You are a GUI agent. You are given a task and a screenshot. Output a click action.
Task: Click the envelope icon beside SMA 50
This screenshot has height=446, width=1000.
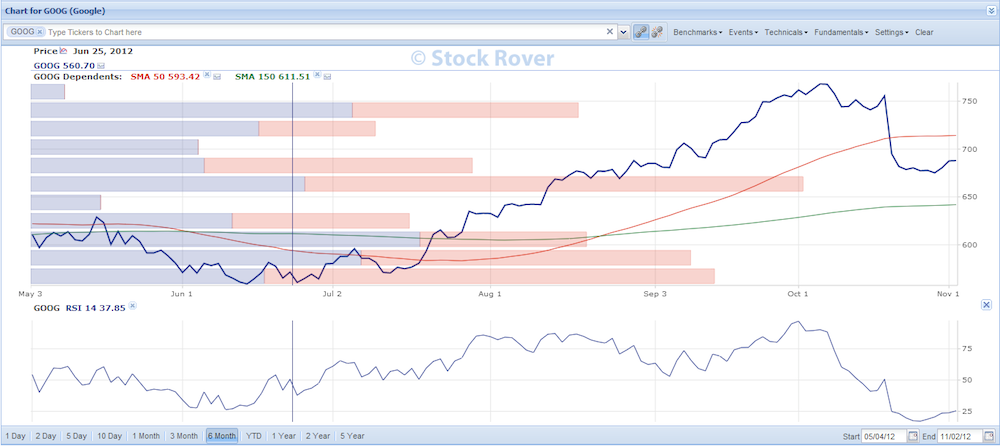tap(217, 77)
